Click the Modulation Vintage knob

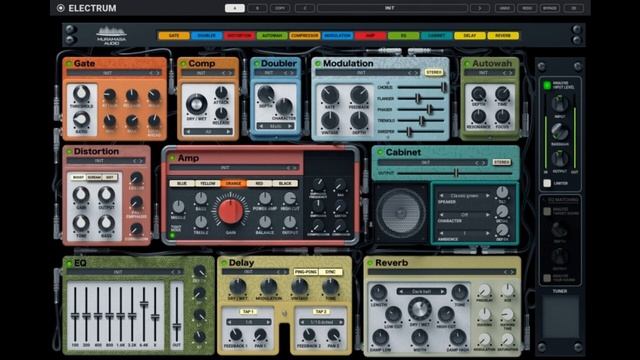329,121
